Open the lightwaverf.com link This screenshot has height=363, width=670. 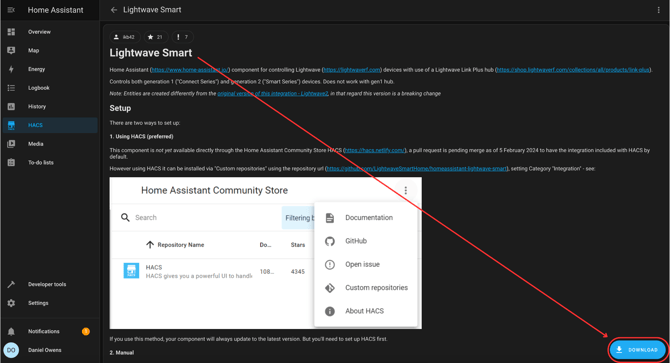click(352, 70)
